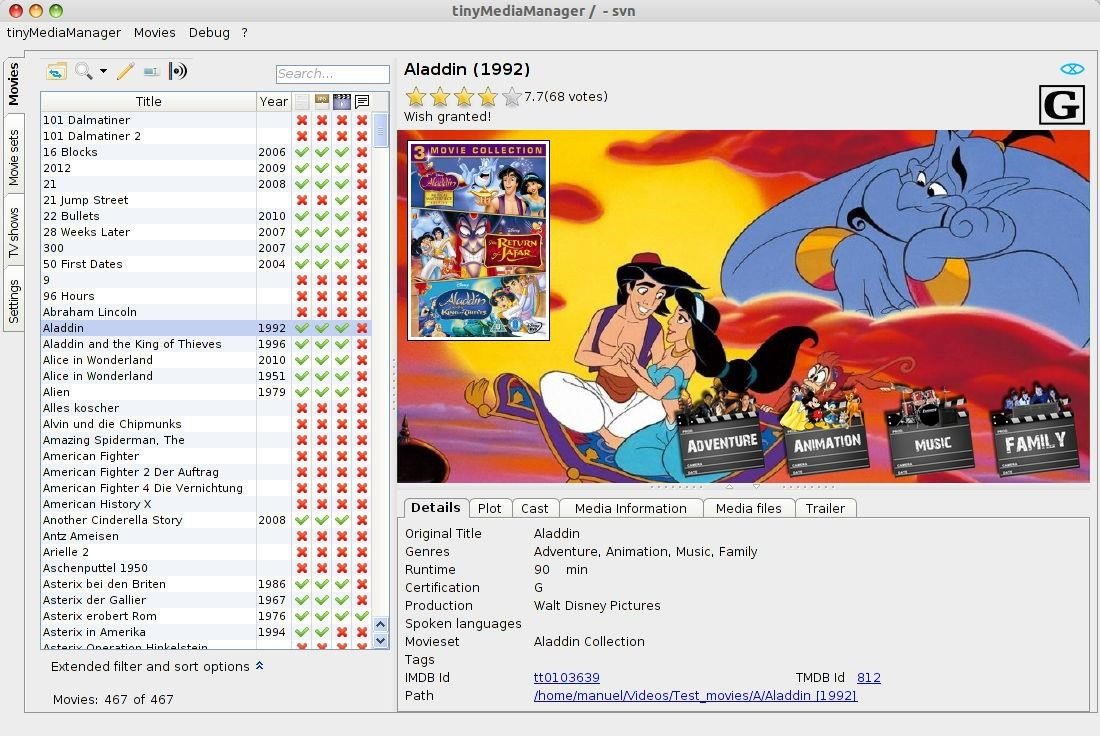Click NFO green check for Alien

(x=302, y=392)
